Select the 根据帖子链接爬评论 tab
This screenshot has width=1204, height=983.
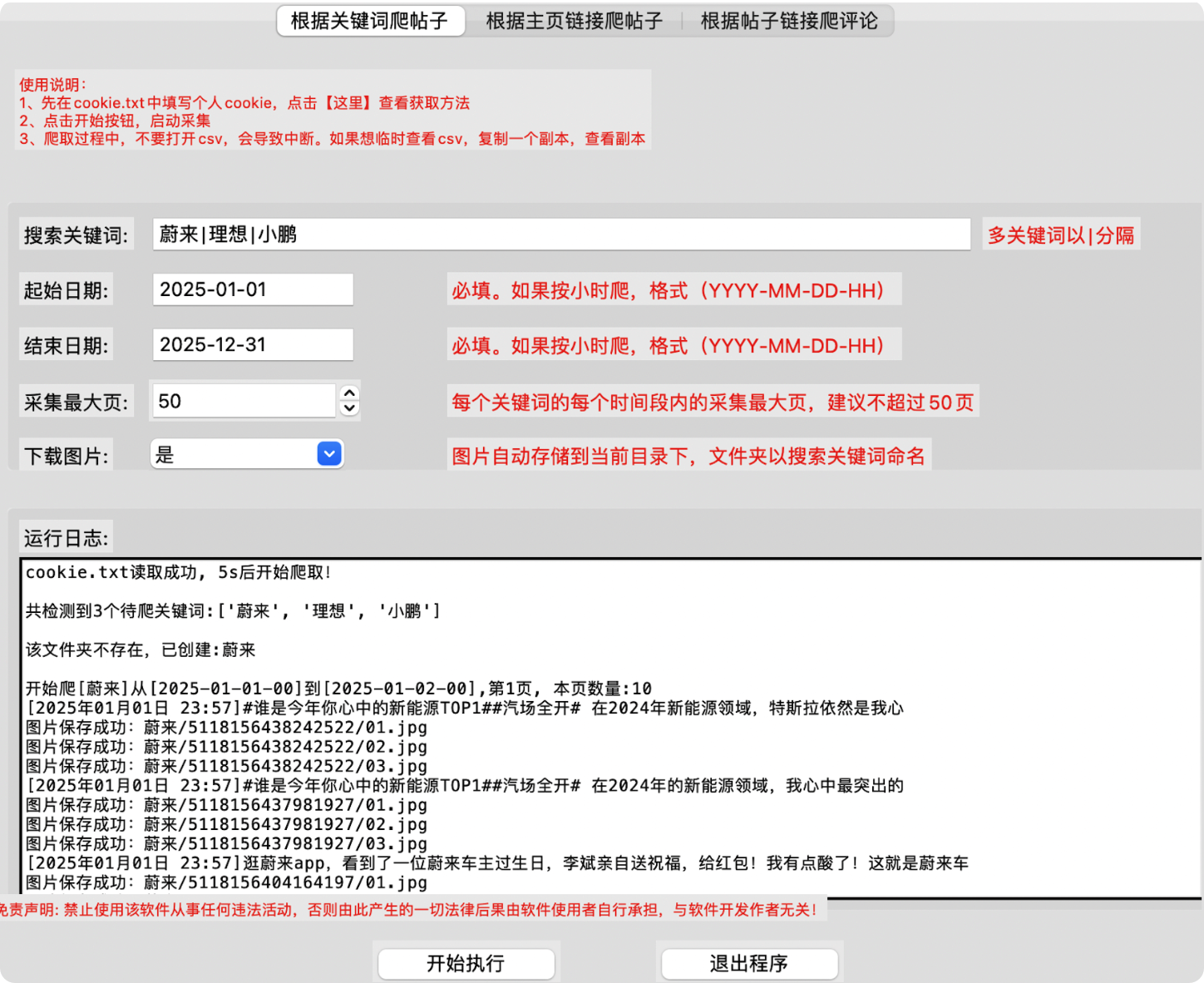(788, 21)
